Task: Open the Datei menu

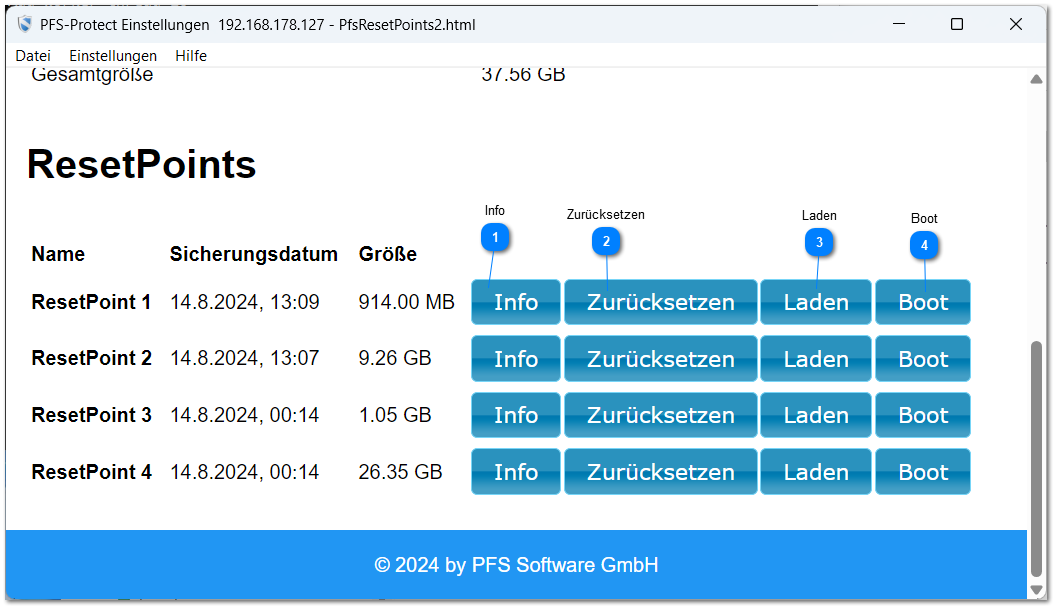Action: pyautogui.click(x=33, y=56)
